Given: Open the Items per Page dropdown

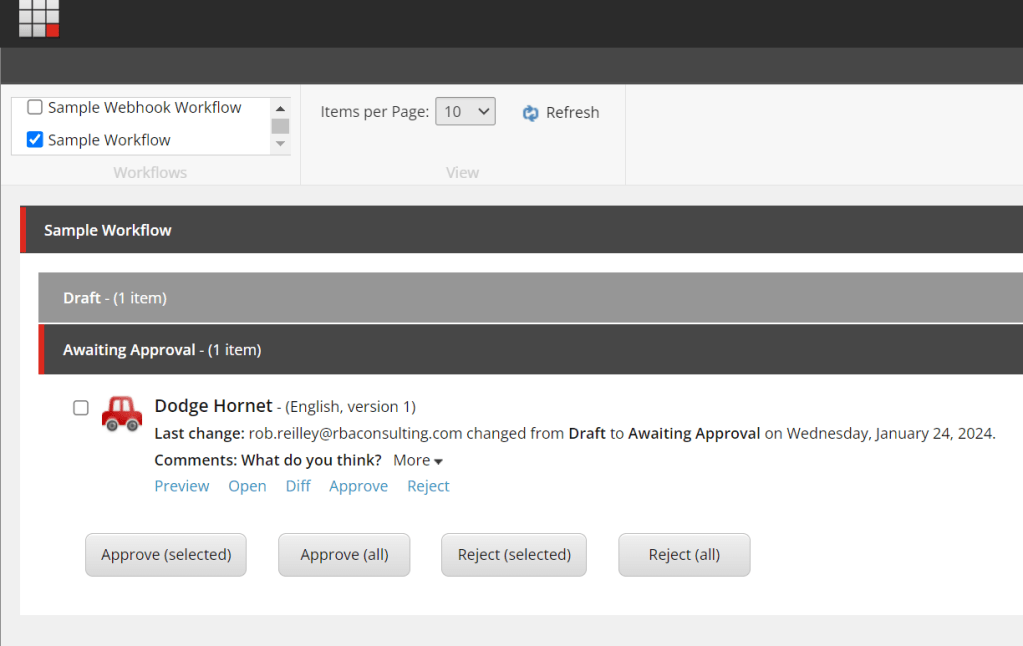Looking at the screenshot, I should pyautogui.click(x=465, y=112).
